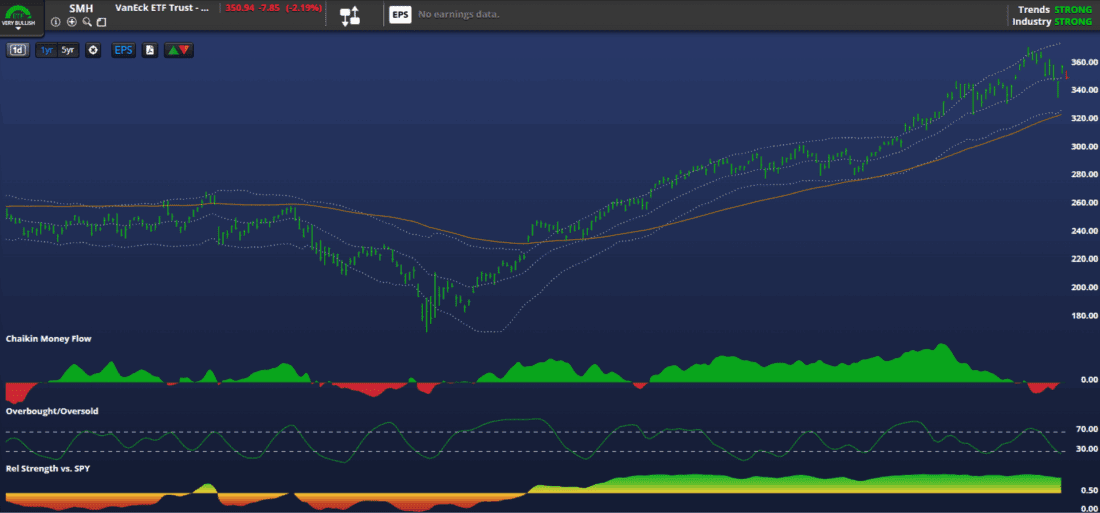Click the note icon under SMH ticker
1100x513 pixels.
101,21
